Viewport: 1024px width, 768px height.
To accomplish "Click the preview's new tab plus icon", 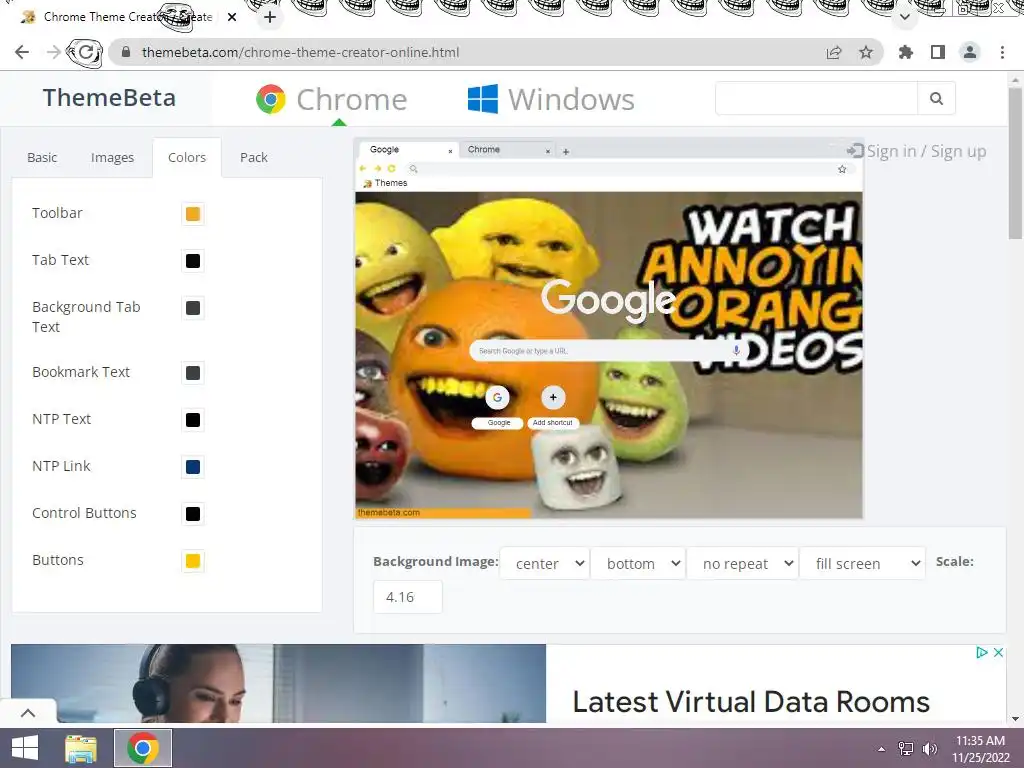I will tap(566, 152).
